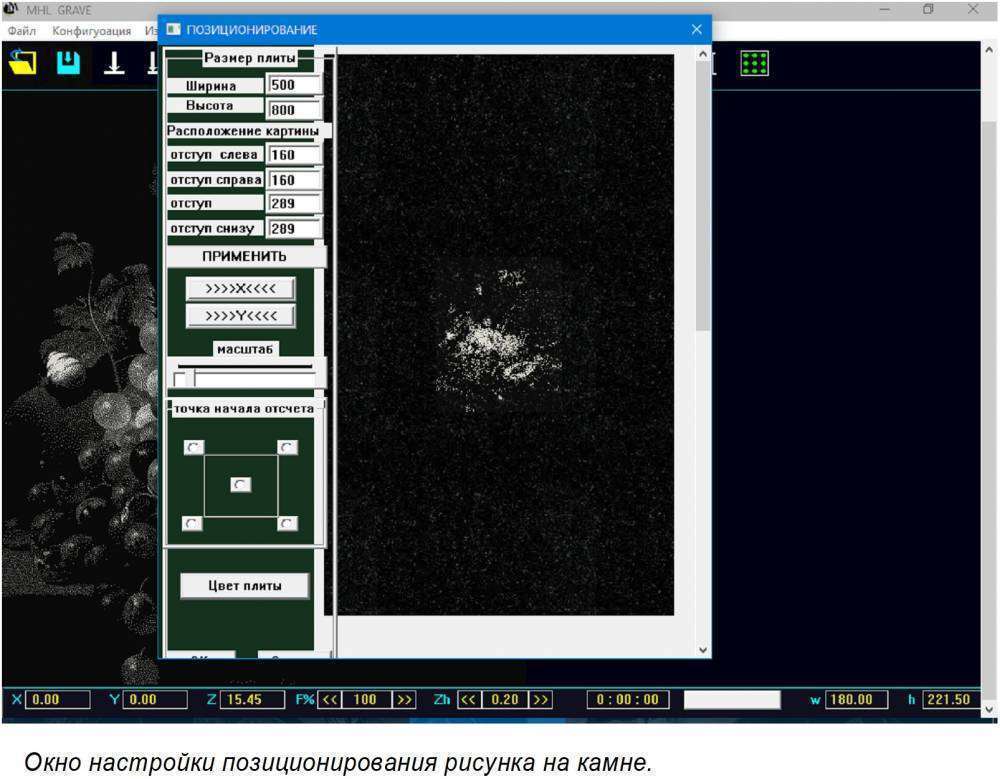Select the center origin point radio button

pyautogui.click(x=241, y=484)
